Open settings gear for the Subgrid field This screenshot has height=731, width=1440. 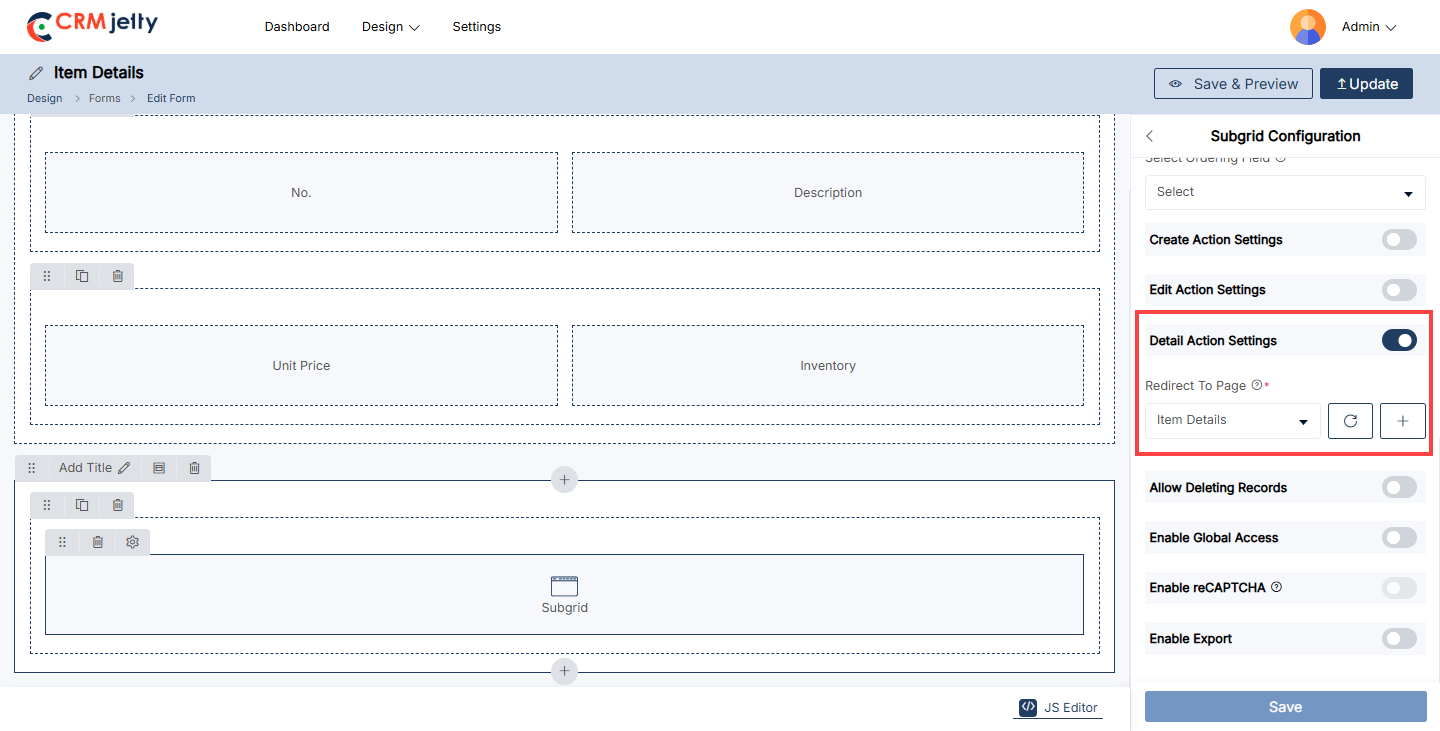(x=132, y=542)
